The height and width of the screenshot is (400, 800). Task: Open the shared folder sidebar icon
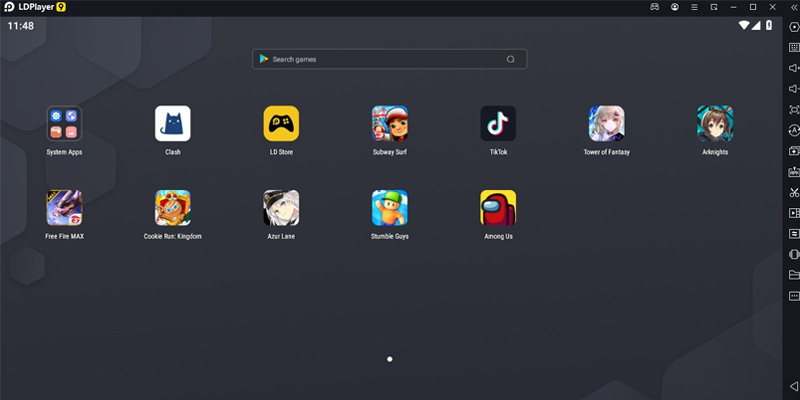click(794, 275)
